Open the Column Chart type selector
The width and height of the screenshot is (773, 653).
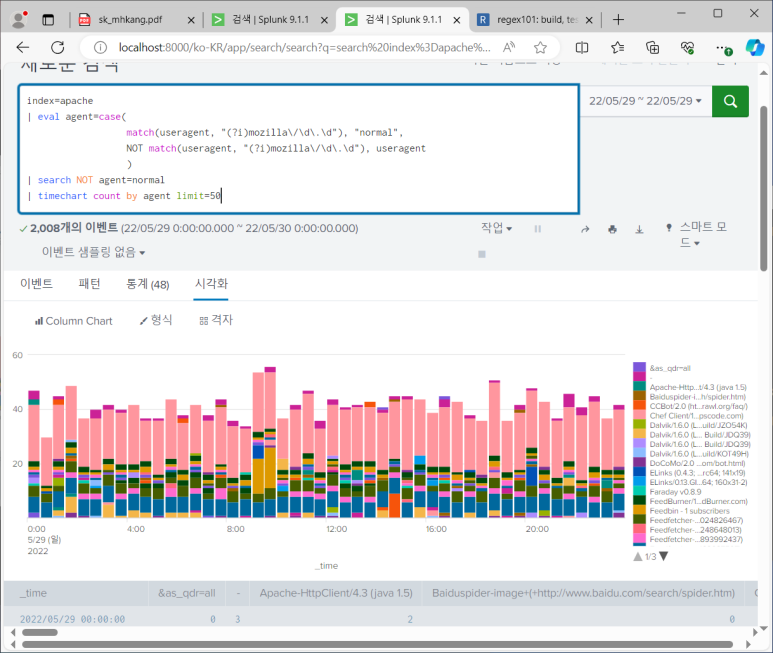click(x=73, y=321)
